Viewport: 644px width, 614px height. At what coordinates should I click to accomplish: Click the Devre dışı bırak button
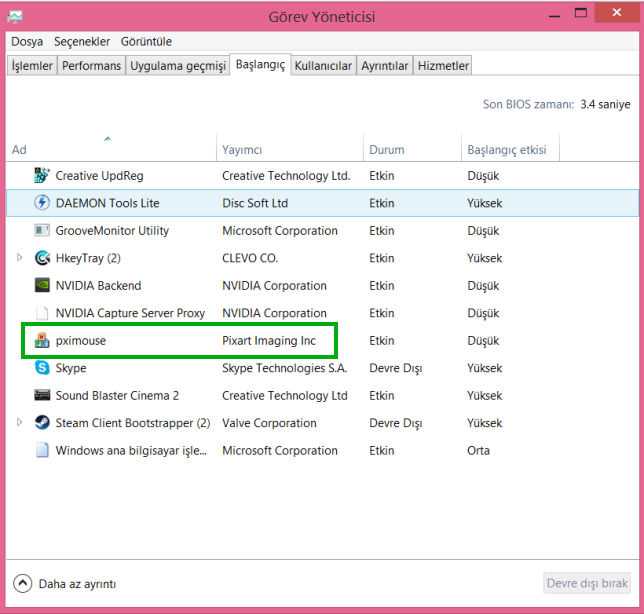point(587,583)
